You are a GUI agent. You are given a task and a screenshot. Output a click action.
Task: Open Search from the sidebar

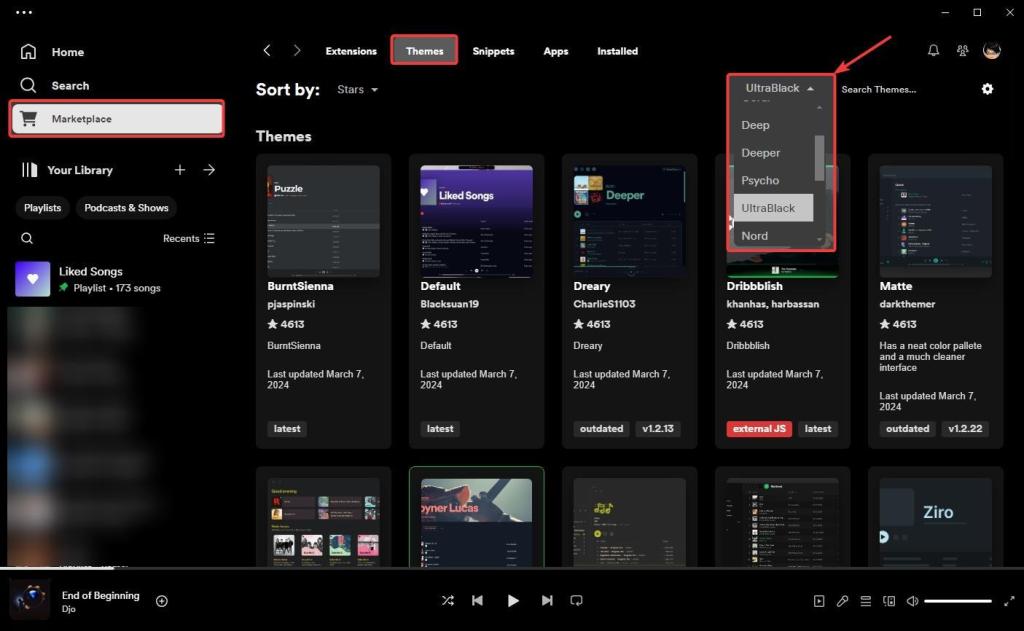point(54,86)
